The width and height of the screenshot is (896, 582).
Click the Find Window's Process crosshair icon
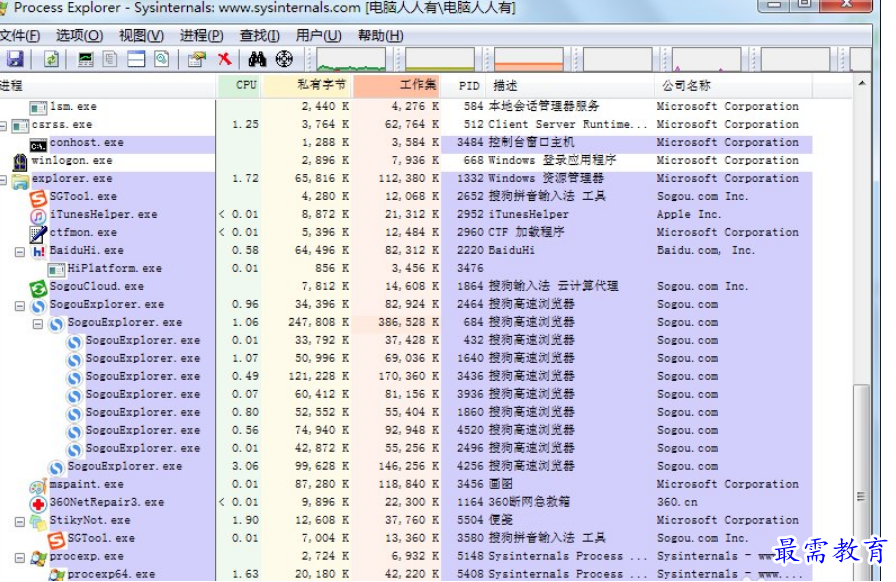click(x=284, y=60)
